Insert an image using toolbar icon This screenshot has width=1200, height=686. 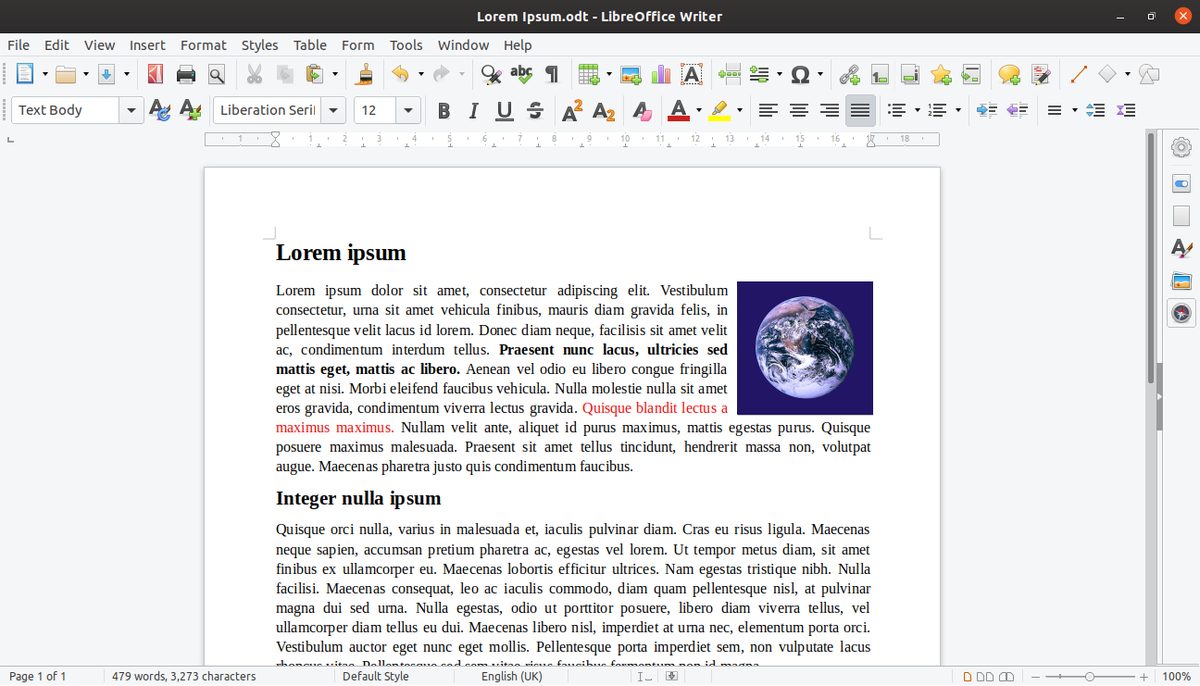(x=630, y=74)
